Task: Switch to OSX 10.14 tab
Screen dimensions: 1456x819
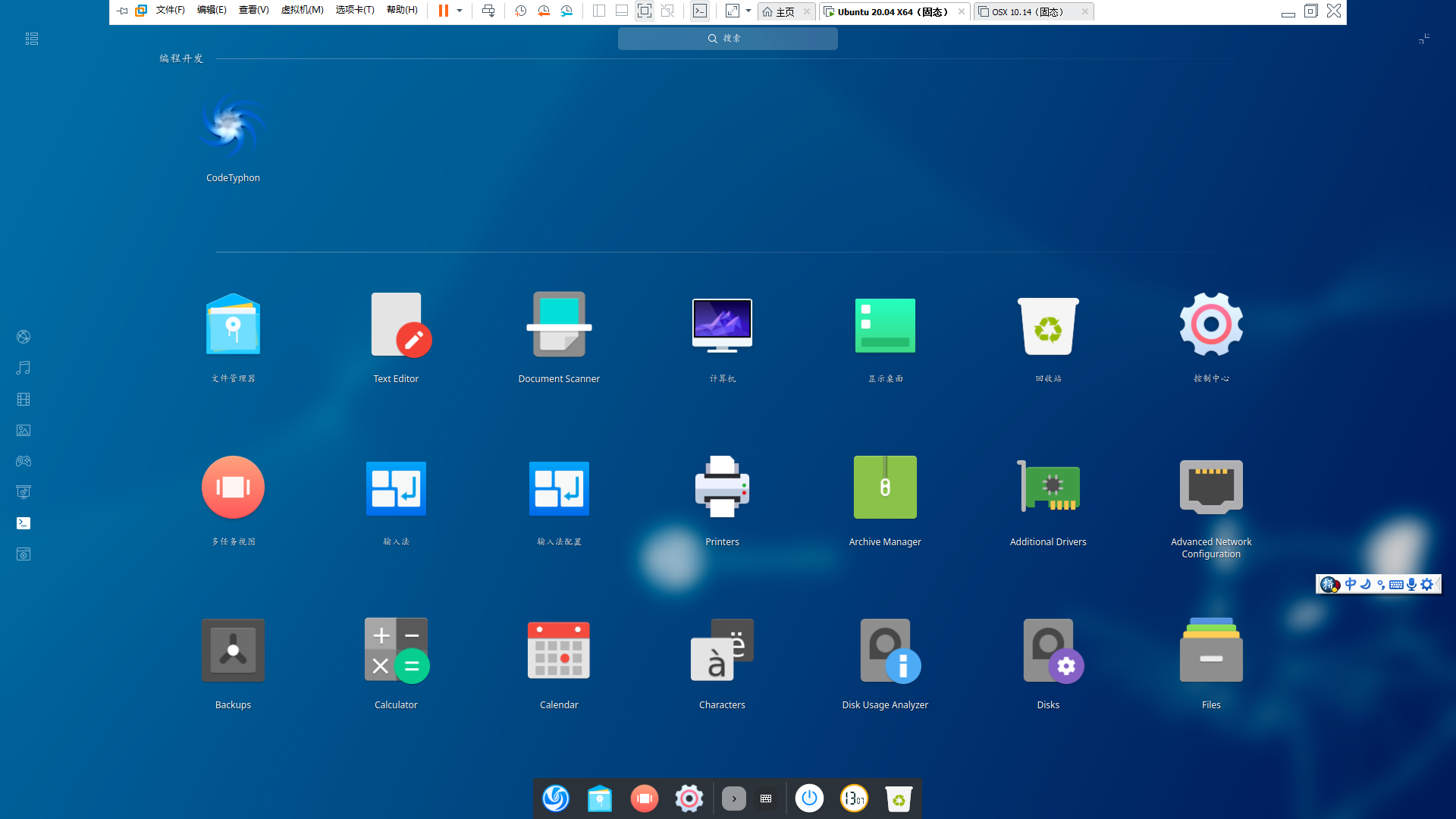Action: point(1027,11)
